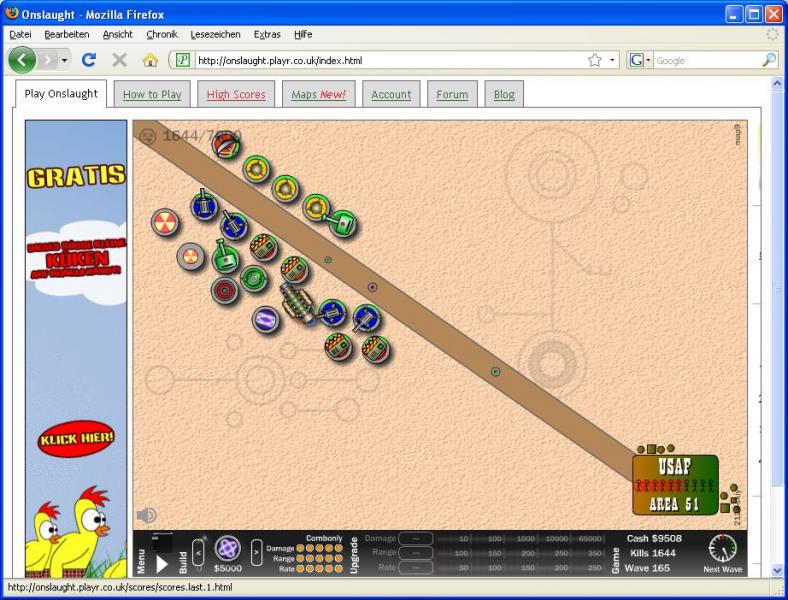The width and height of the screenshot is (788, 600).
Task: Click the USAF Area 51 base
Action: click(x=675, y=485)
